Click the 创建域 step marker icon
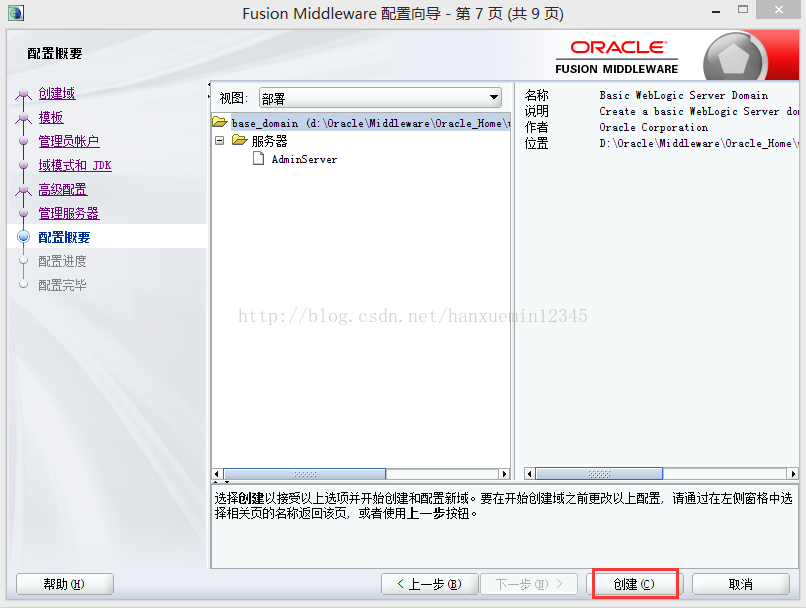806x610 pixels. 24,93
